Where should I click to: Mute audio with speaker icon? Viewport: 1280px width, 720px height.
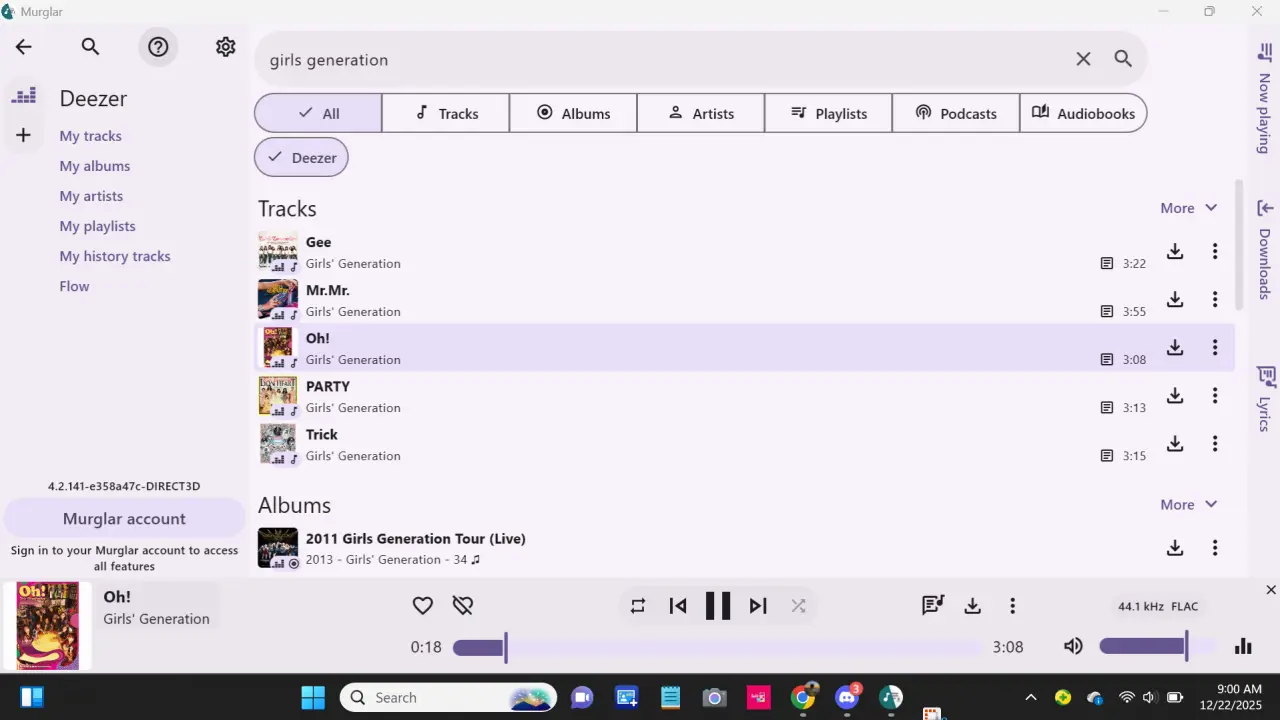click(x=1073, y=646)
